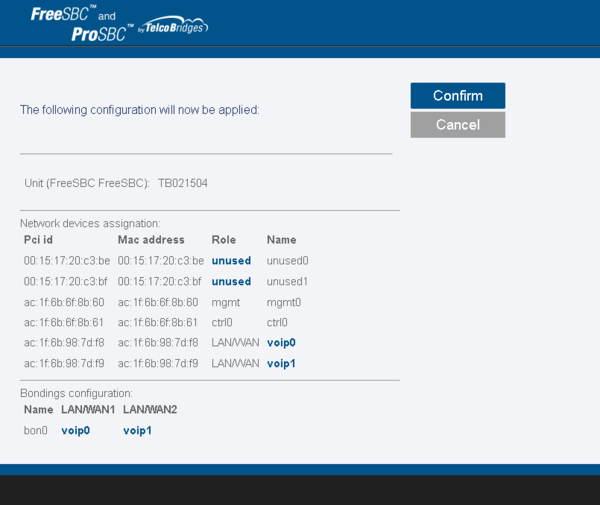This screenshot has height=505, width=600.
Task: Click unused role in the unused0 row
Action: coord(232,261)
